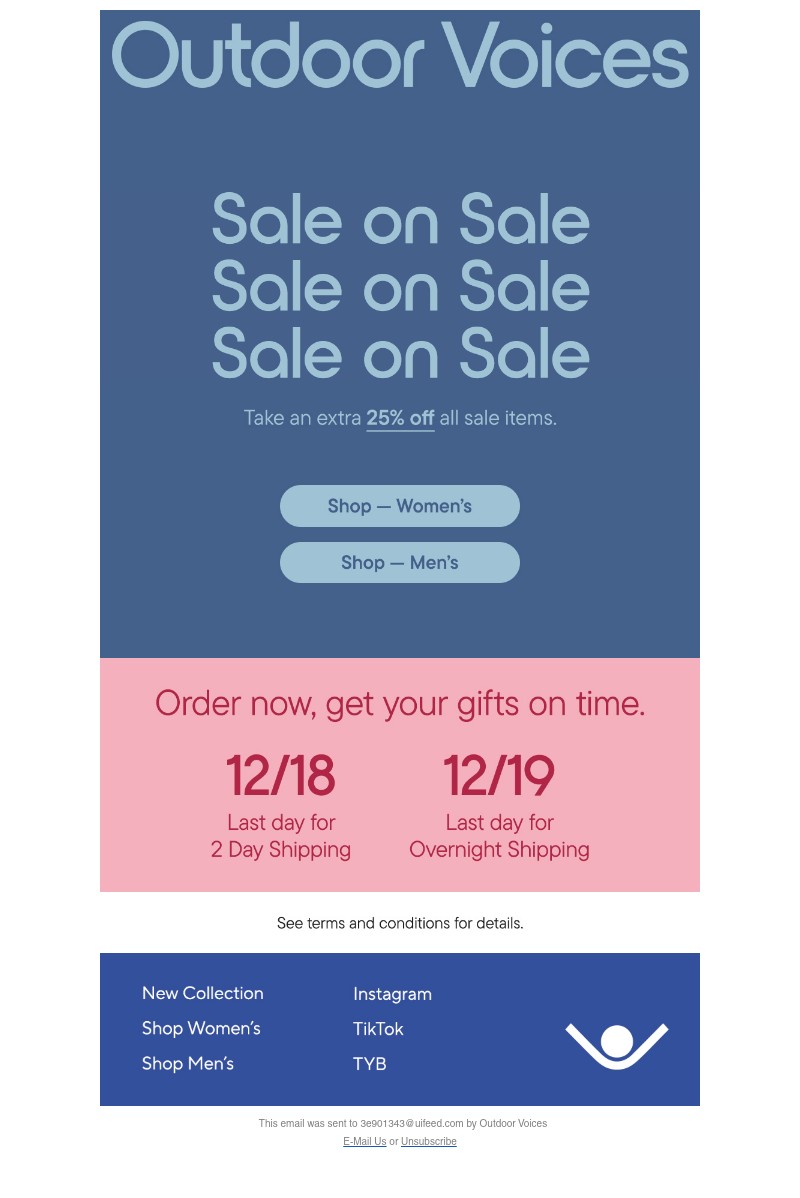Open Instagram from the footer links

point(392,994)
